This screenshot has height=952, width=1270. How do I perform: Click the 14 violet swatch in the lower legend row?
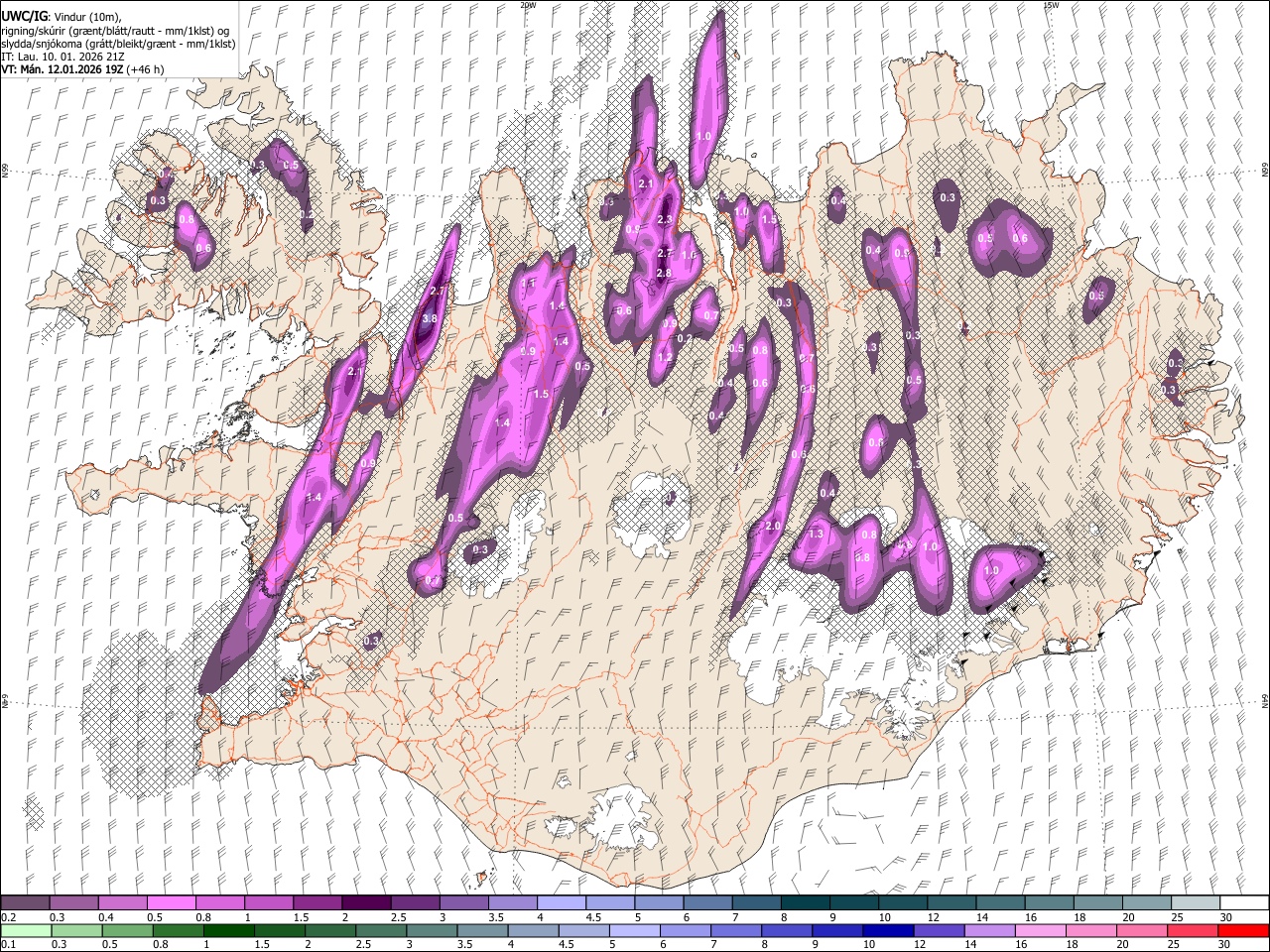(x=988, y=930)
